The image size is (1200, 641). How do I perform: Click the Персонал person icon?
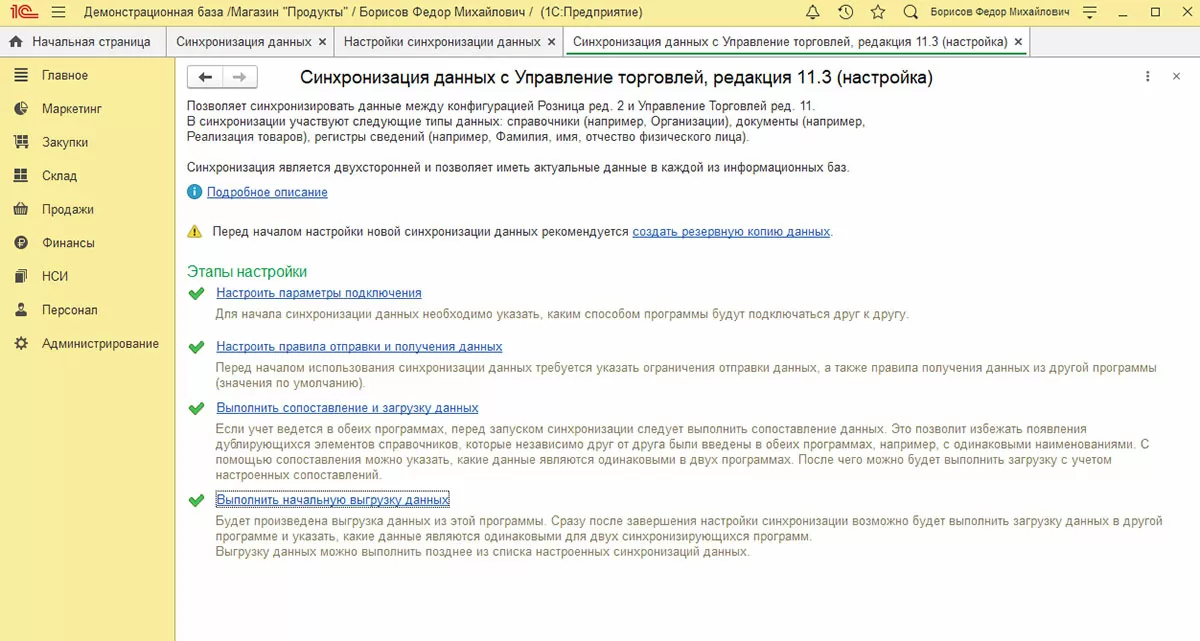20,310
